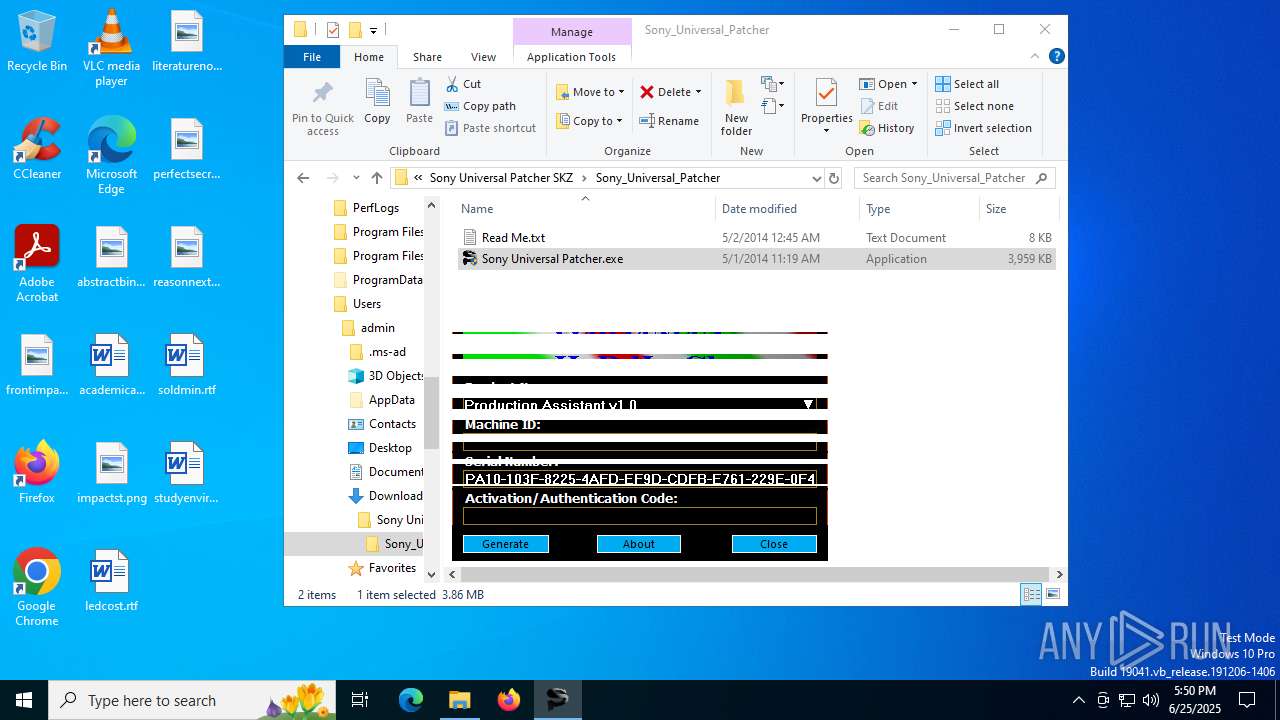Screen dimensions: 1280x720
Task: Click Edit in Open group
Action: pyautogui.click(x=879, y=106)
